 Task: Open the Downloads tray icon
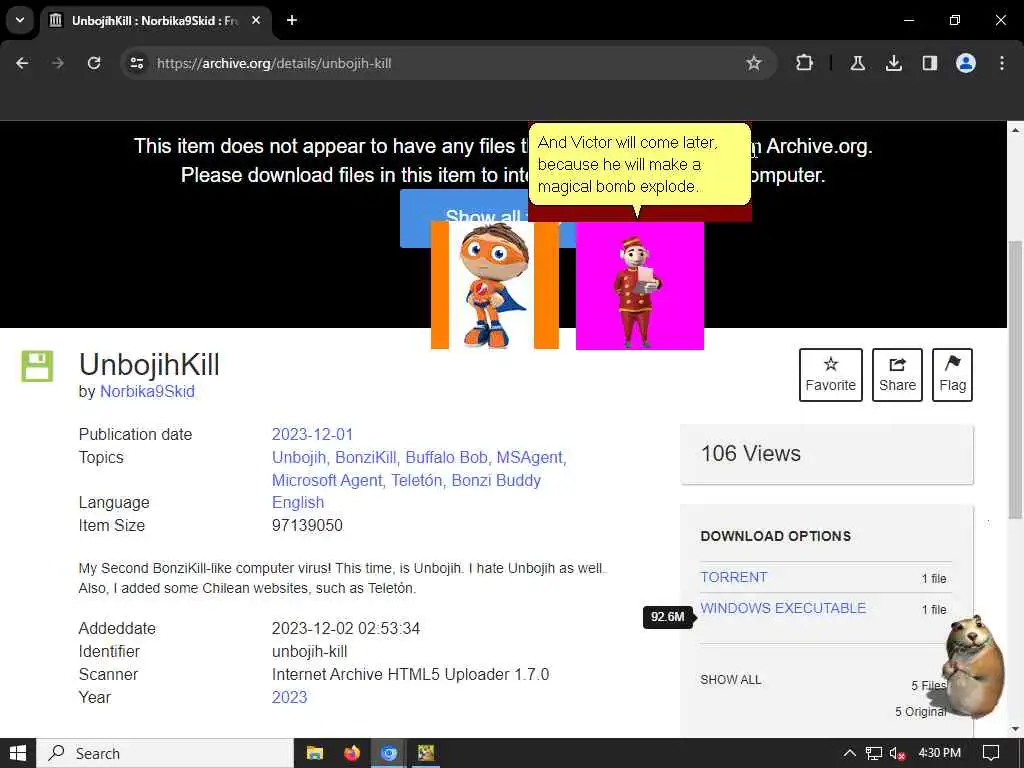point(893,63)
